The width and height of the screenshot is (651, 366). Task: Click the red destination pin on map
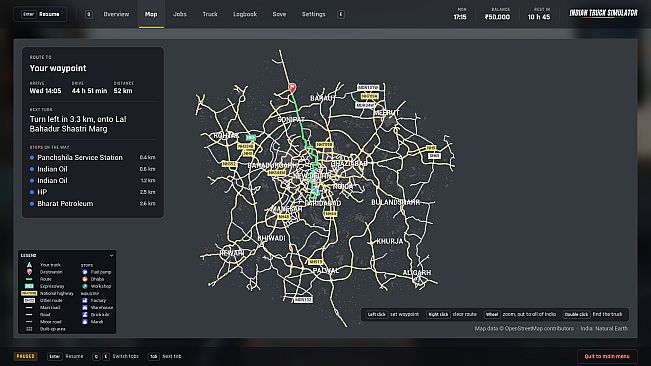click(x=292, y=88)
